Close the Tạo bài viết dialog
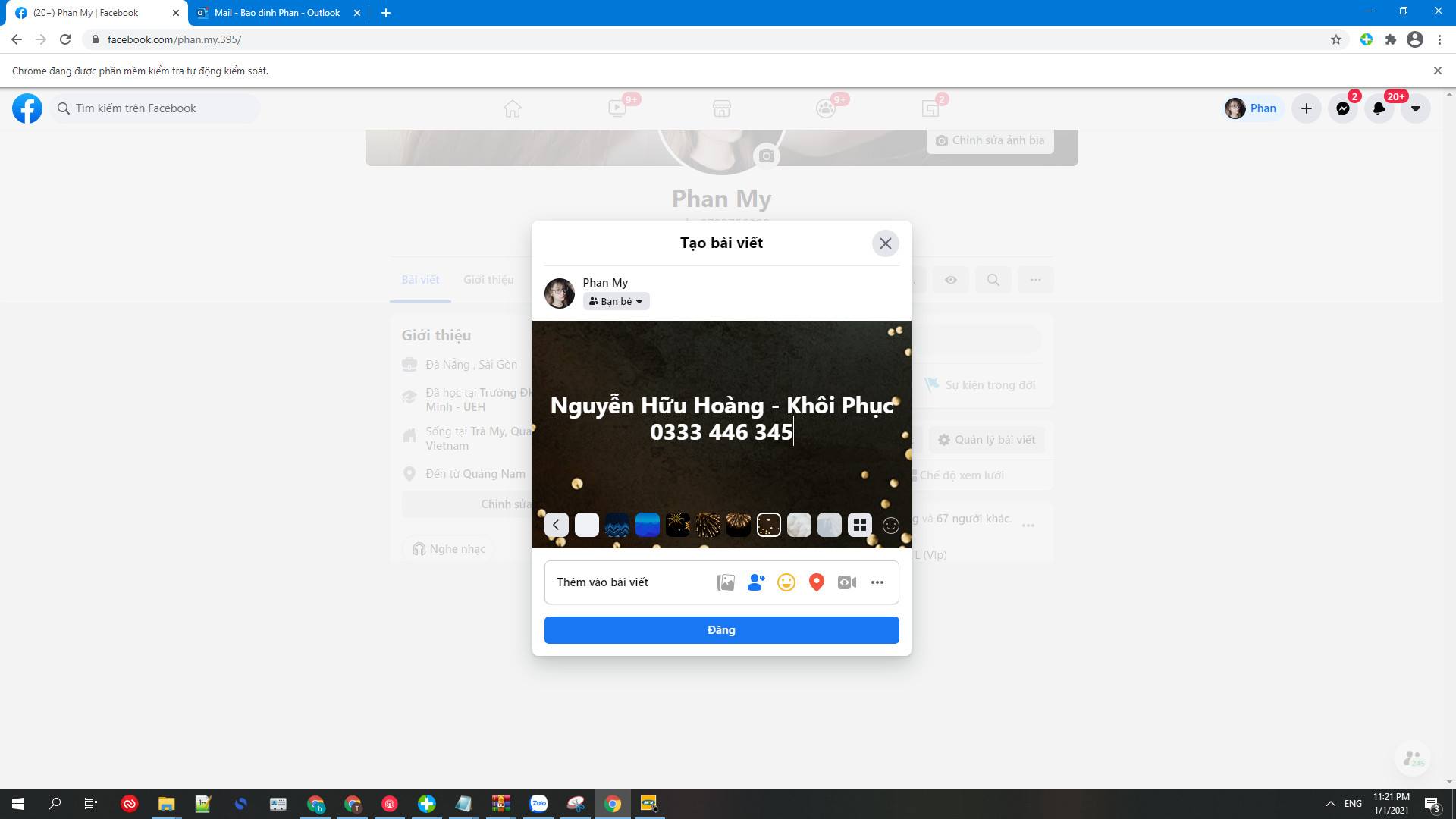The height and width of the screenshot is (819, 1456). click(x=885, y=243)
